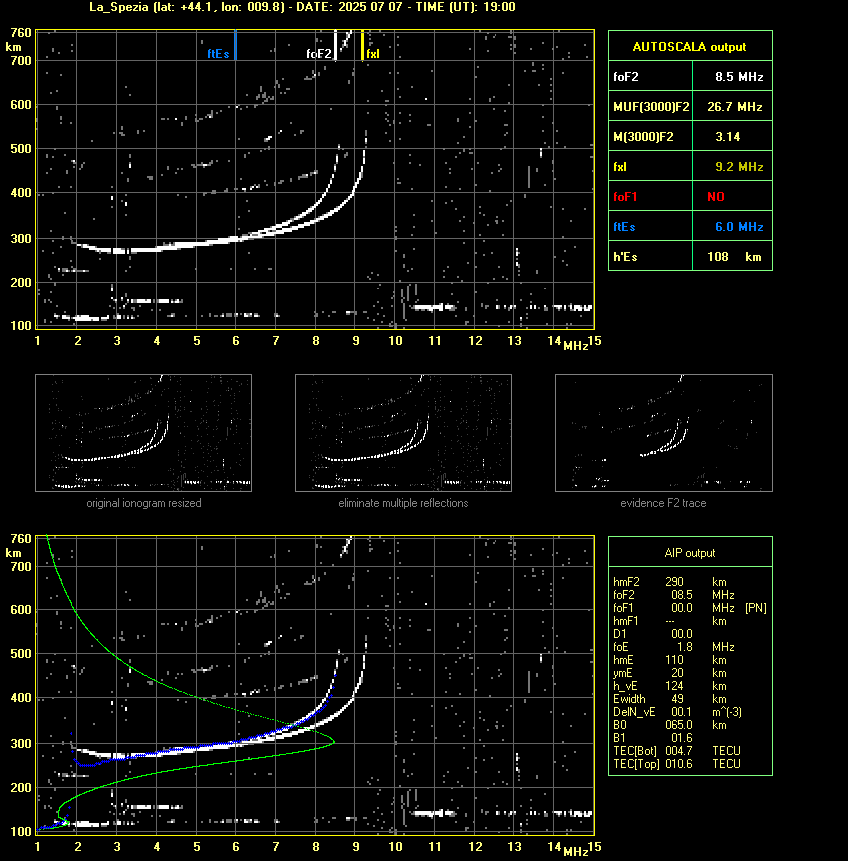Click the B1 value '01.6'
Image resolution: width=848 pixels, height=861 pixels.
pos(682,738)
